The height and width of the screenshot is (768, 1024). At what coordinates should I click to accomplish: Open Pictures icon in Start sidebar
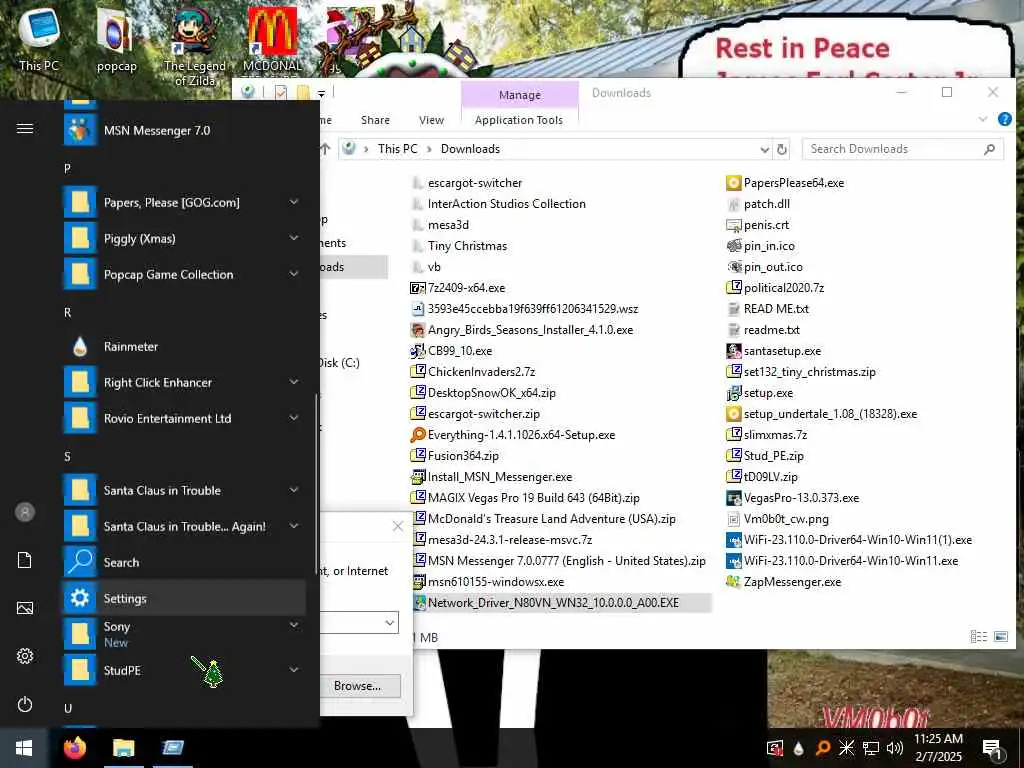coord(25,608)
